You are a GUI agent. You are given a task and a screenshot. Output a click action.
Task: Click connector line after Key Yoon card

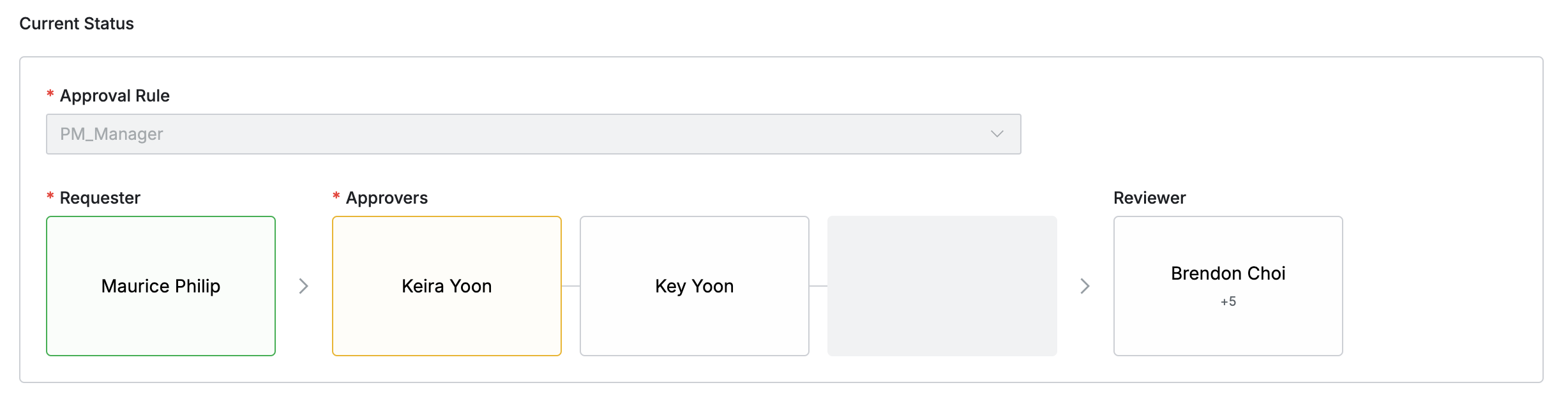(x=818, y=286)
